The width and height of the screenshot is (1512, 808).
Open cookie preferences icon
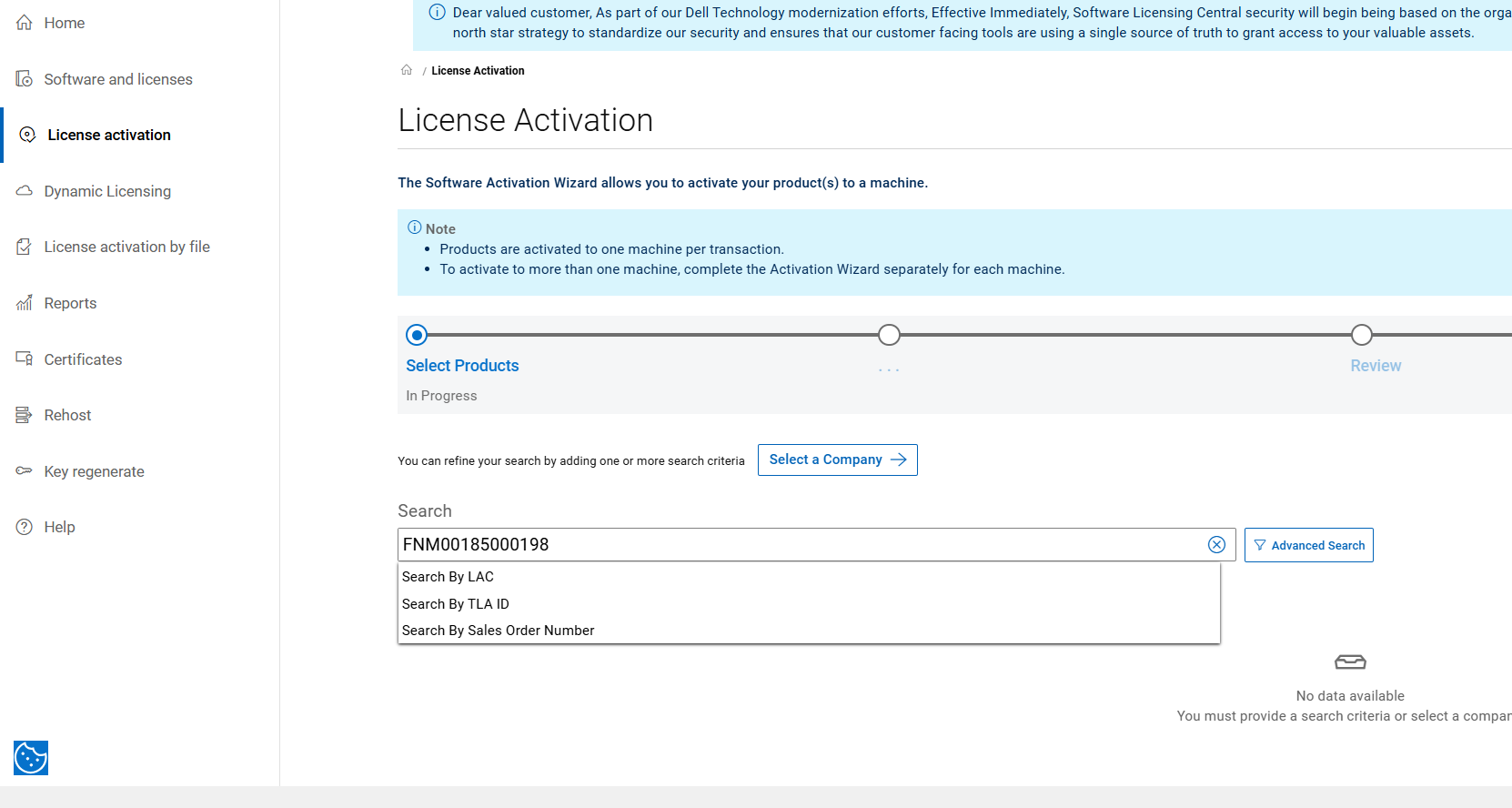tap(31, 758)
